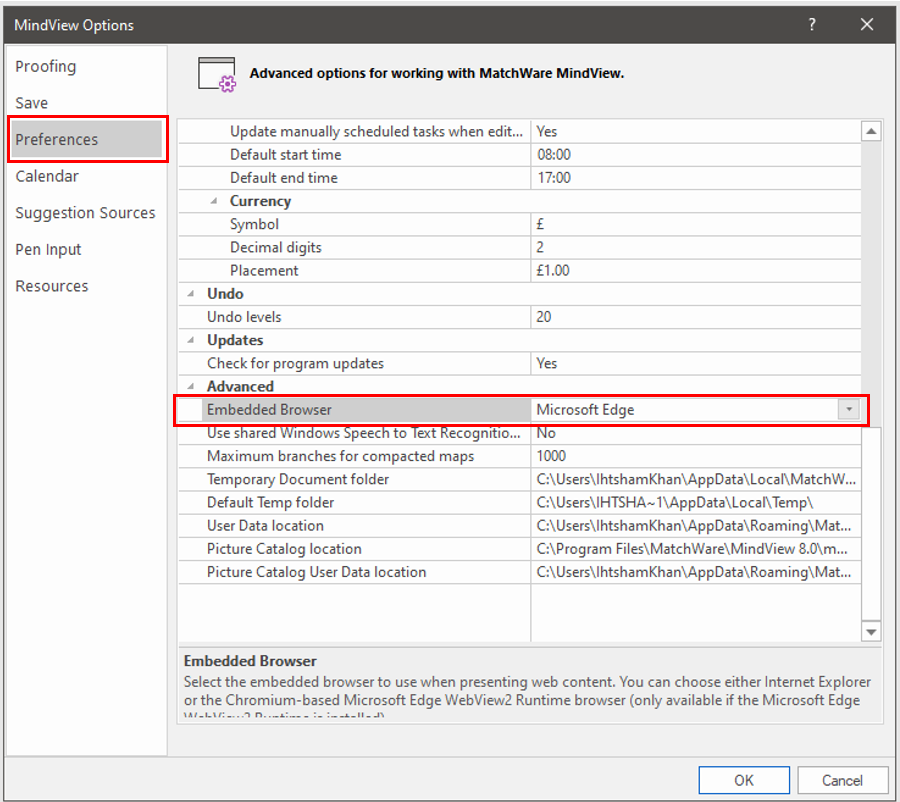Select the Preferences category
The image size is (900, 802).
tap(87, 140)
